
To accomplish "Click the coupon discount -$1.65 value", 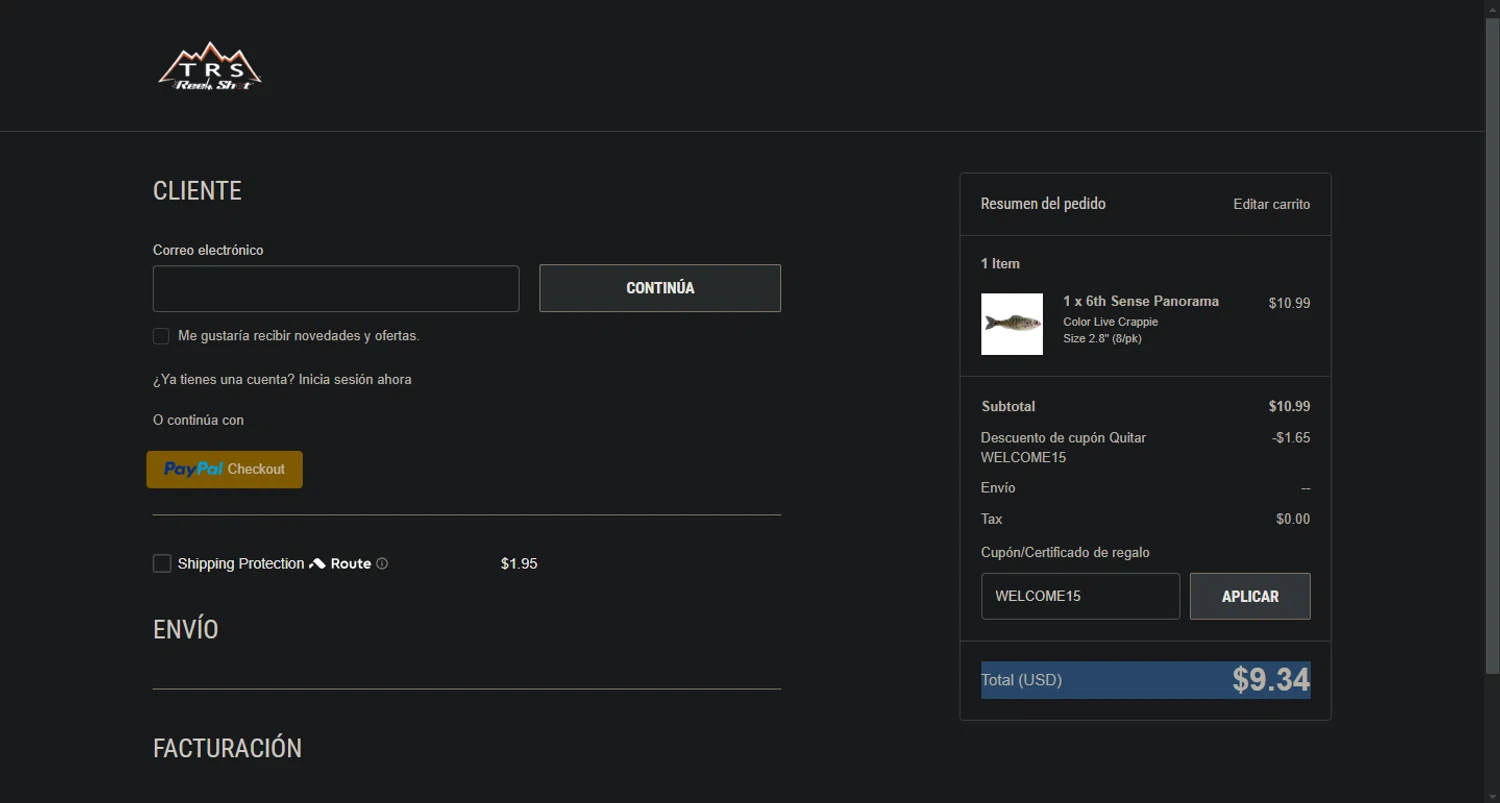I will click(1290, 438).
